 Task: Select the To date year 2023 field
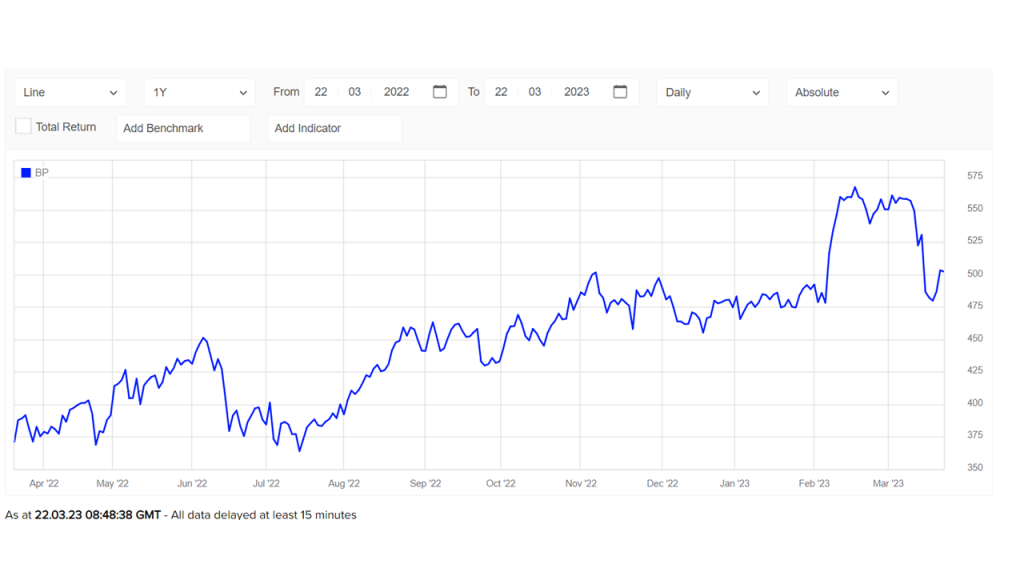pyautogui.click(x=576, y=92)
